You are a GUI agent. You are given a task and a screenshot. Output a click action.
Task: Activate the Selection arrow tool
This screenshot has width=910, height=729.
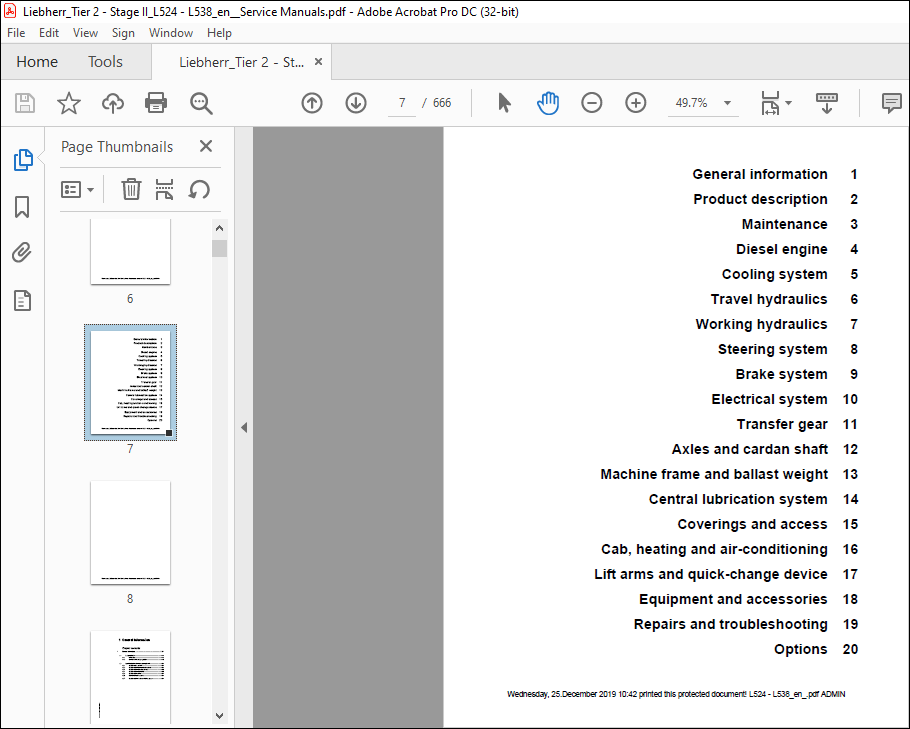[x=504, y=103]
